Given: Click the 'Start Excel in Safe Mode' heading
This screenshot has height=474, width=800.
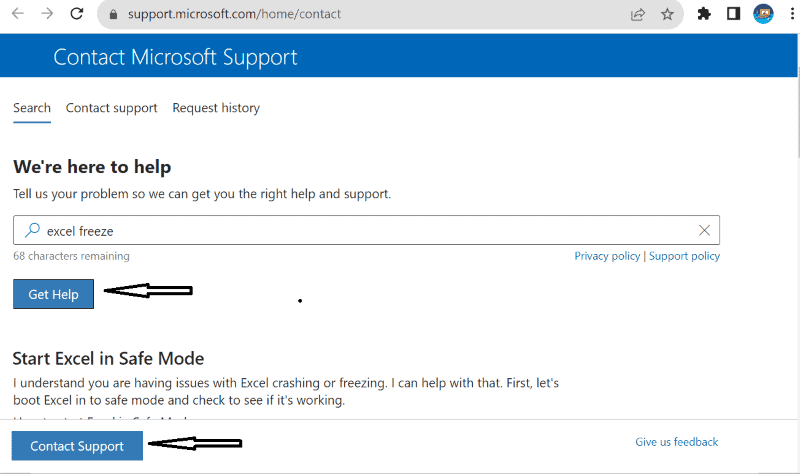Looking at the screenshot, I should coord(108,359).
